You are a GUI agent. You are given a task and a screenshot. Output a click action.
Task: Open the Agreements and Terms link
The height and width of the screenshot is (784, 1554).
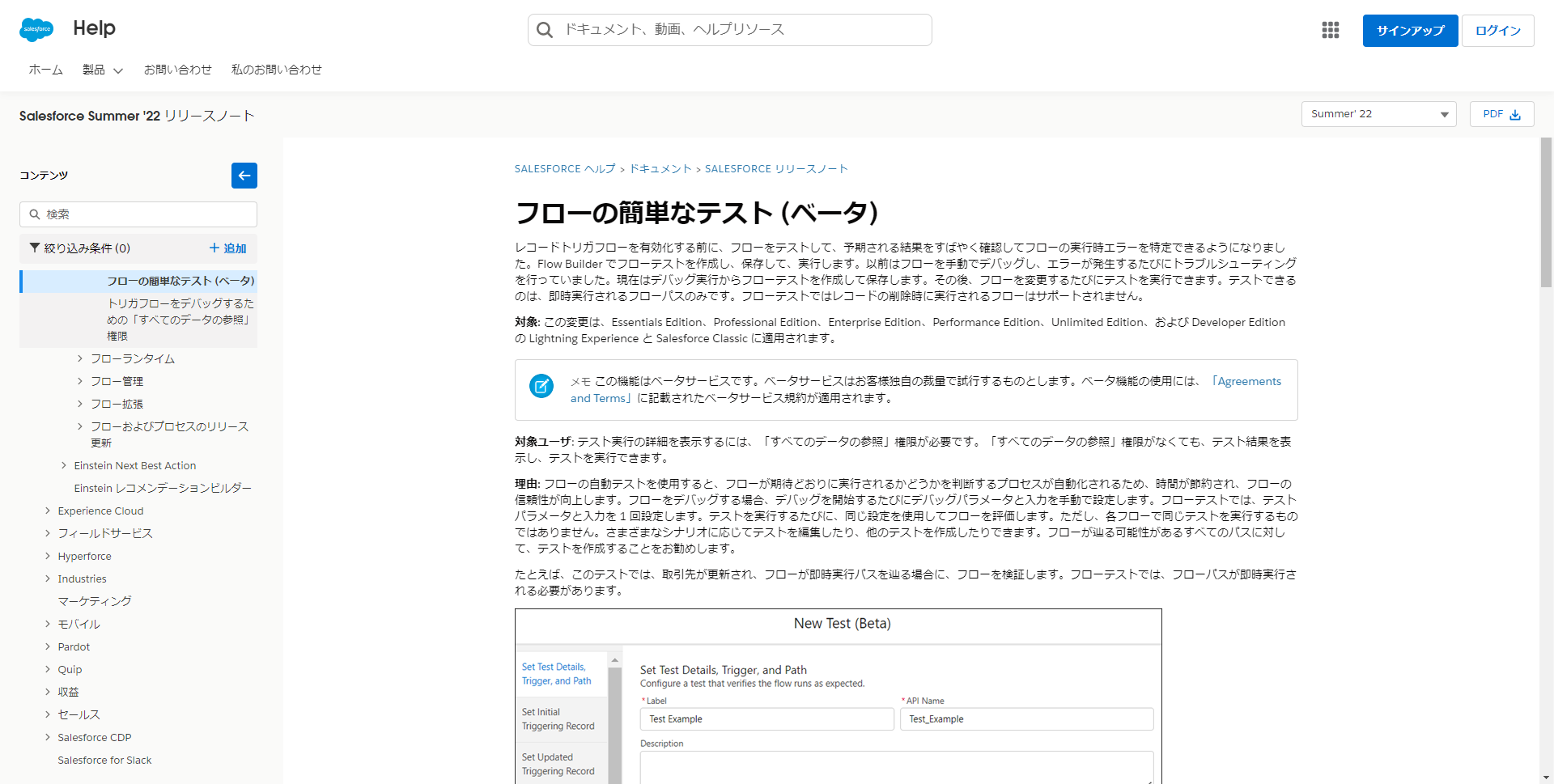pyautogui.click(x=926, y=389)
